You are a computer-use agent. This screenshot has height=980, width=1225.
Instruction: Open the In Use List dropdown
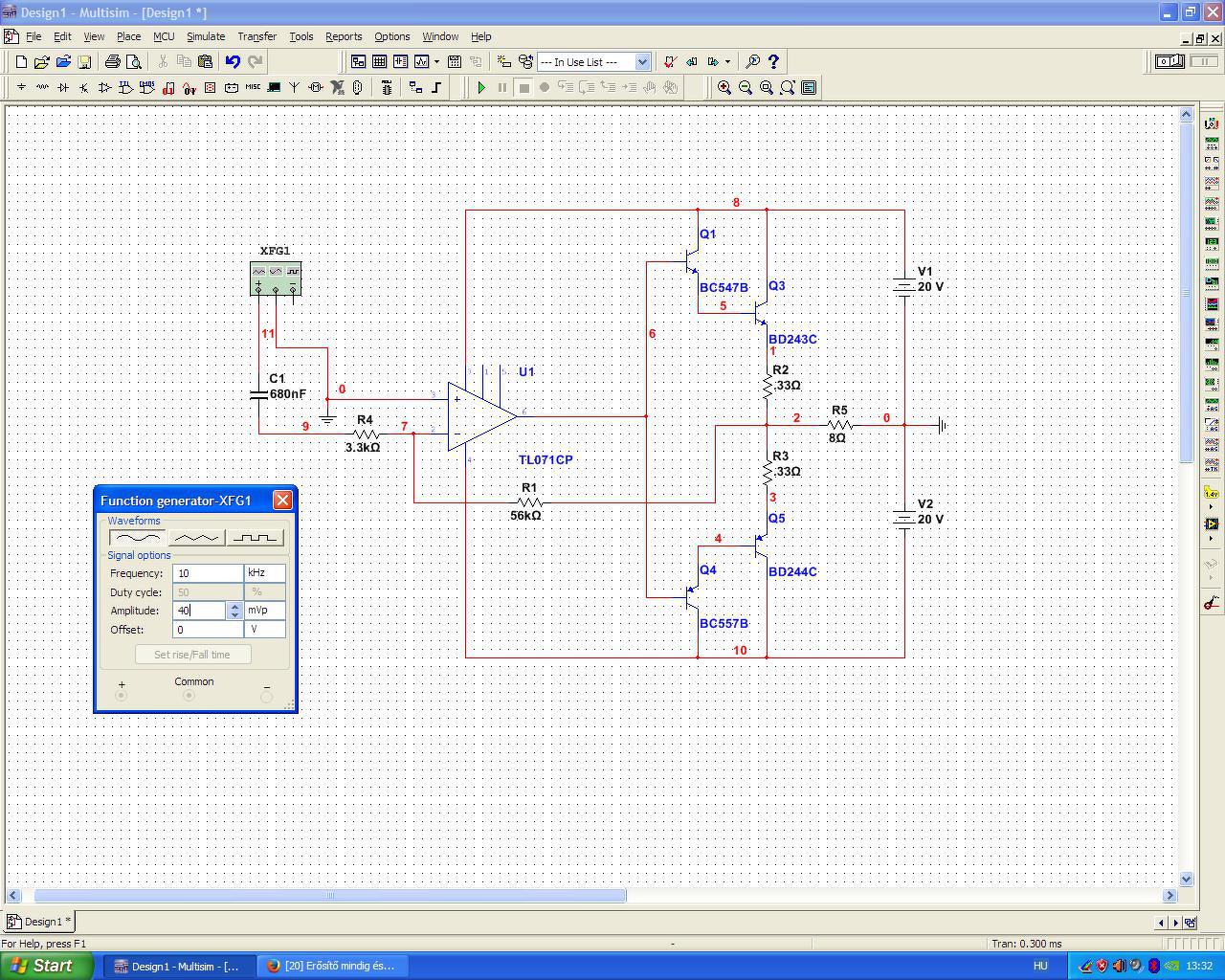pyautogui.click(x=642, y=61)
